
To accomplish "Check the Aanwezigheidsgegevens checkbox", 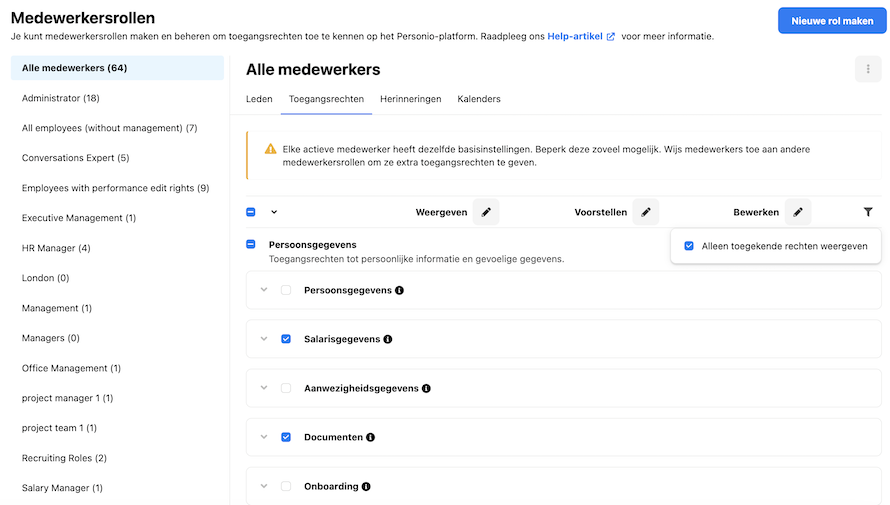I will [x=286, y=389].
